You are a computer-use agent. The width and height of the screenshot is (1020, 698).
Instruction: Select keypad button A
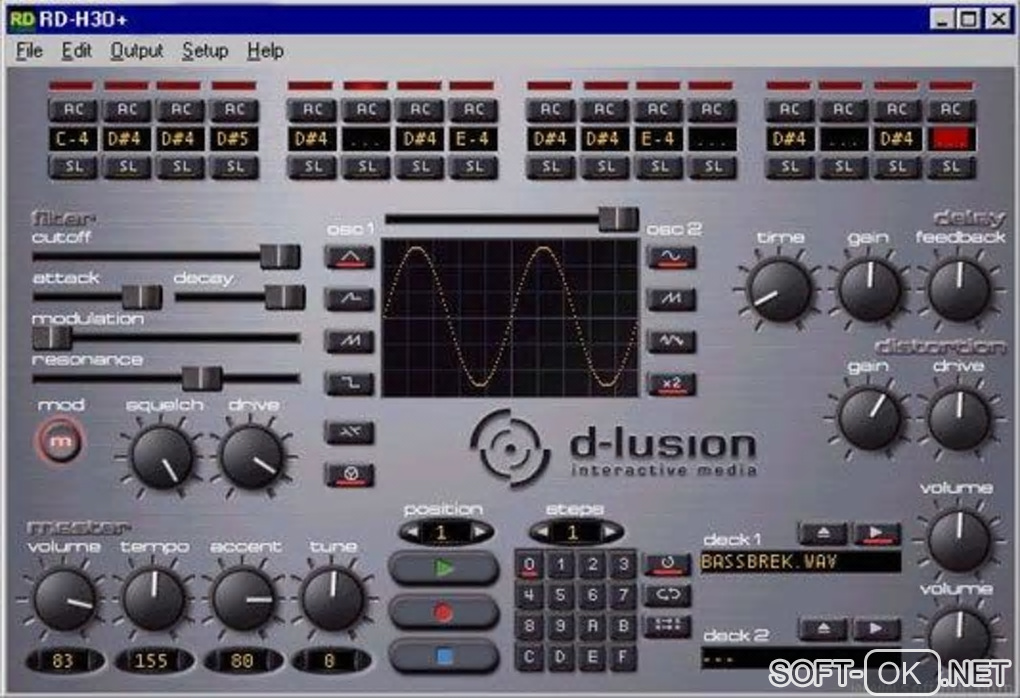click(x=592, y=626)
